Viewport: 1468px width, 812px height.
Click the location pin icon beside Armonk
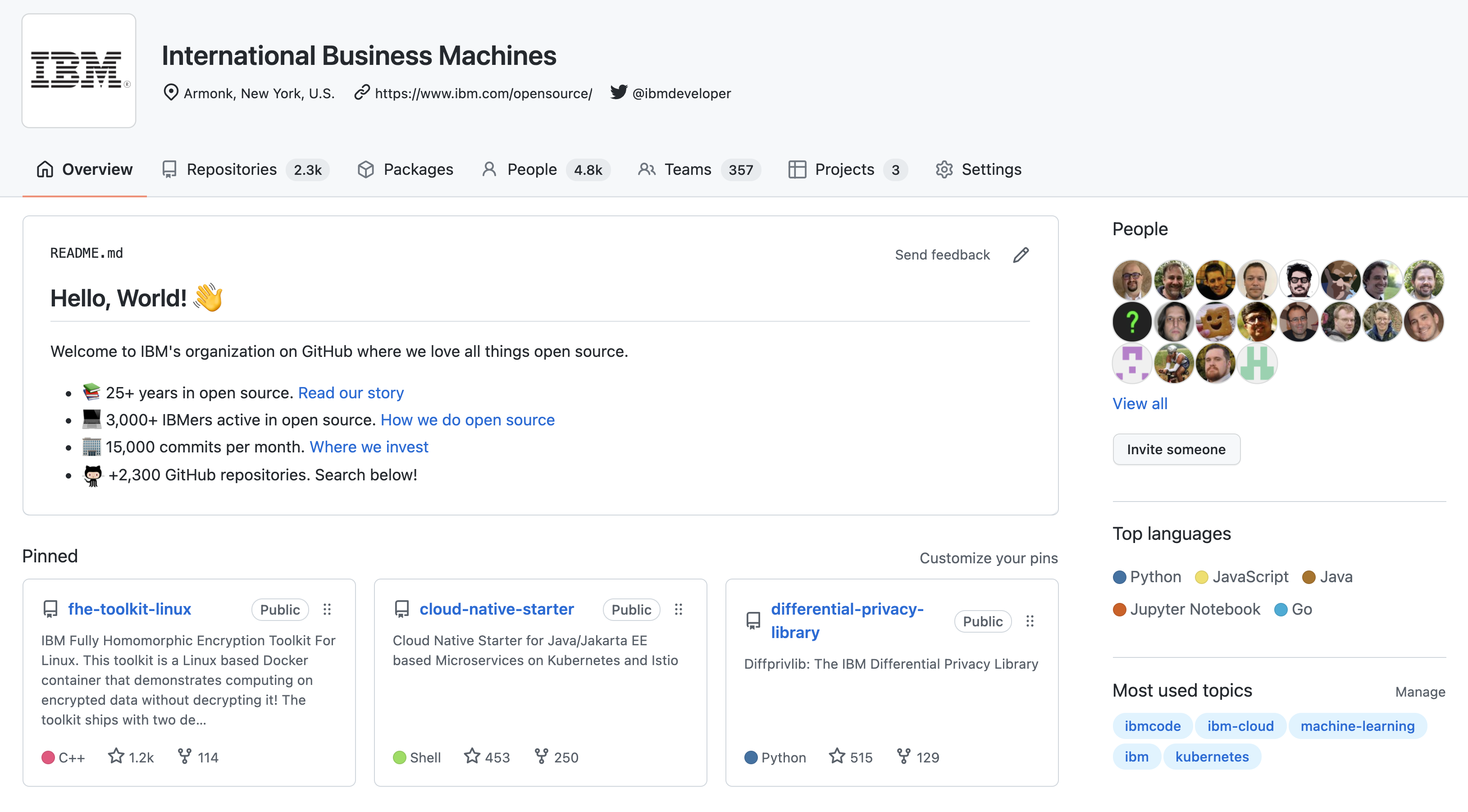(170, 93)
